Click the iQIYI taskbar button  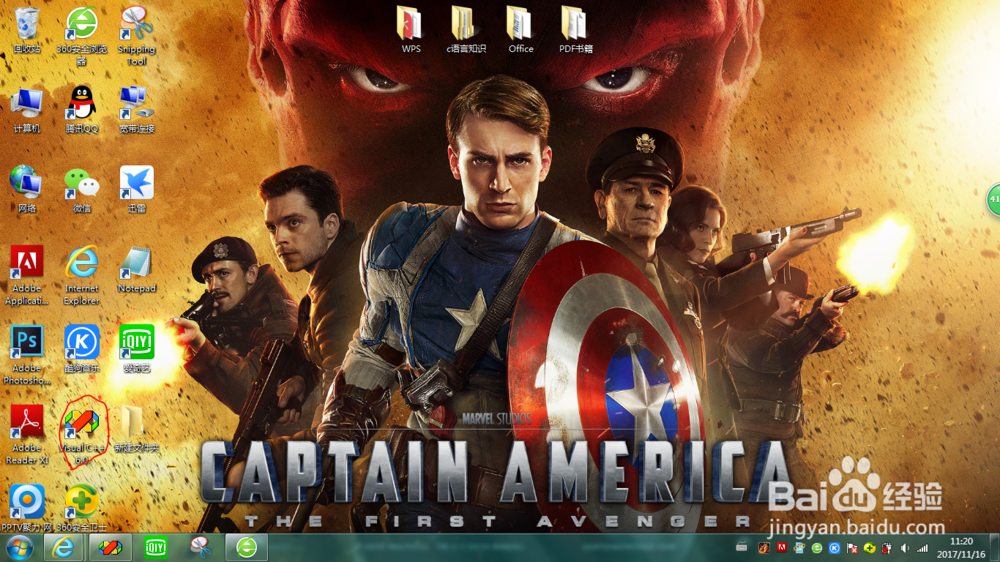point(155,548)
